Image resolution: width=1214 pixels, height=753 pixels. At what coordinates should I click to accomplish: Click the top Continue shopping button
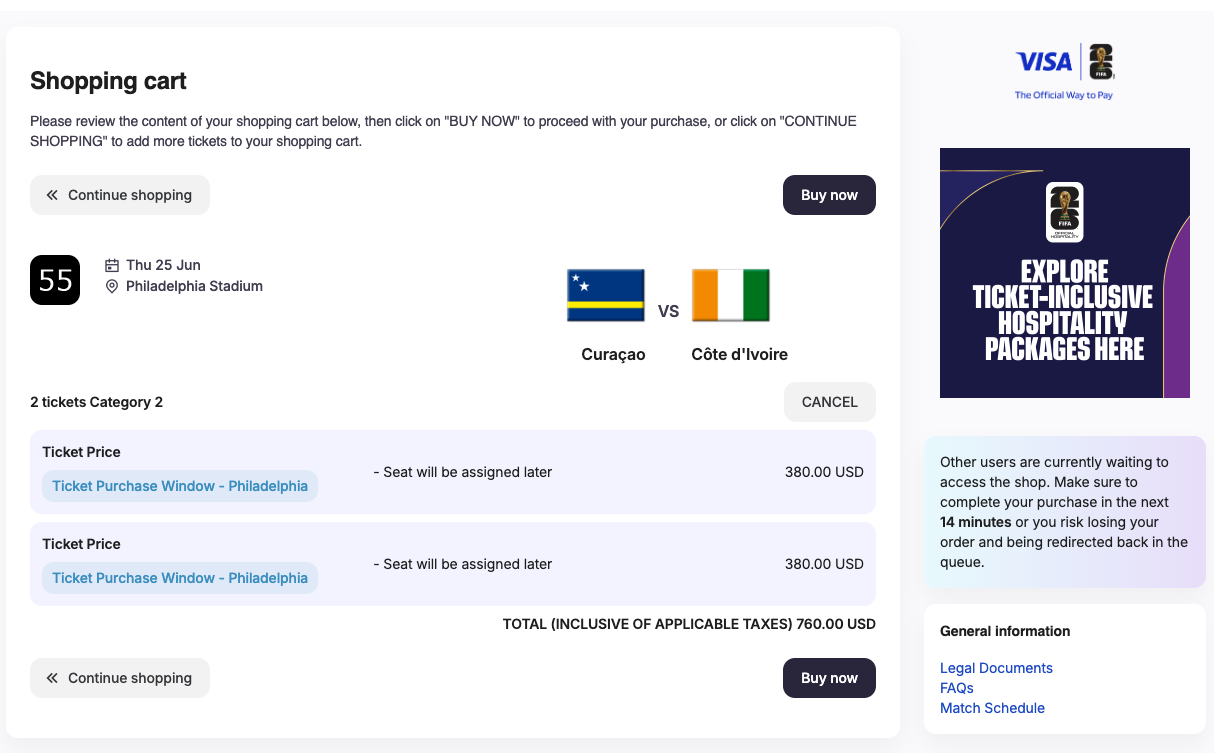pyautogui.click(x=120, y=195)
